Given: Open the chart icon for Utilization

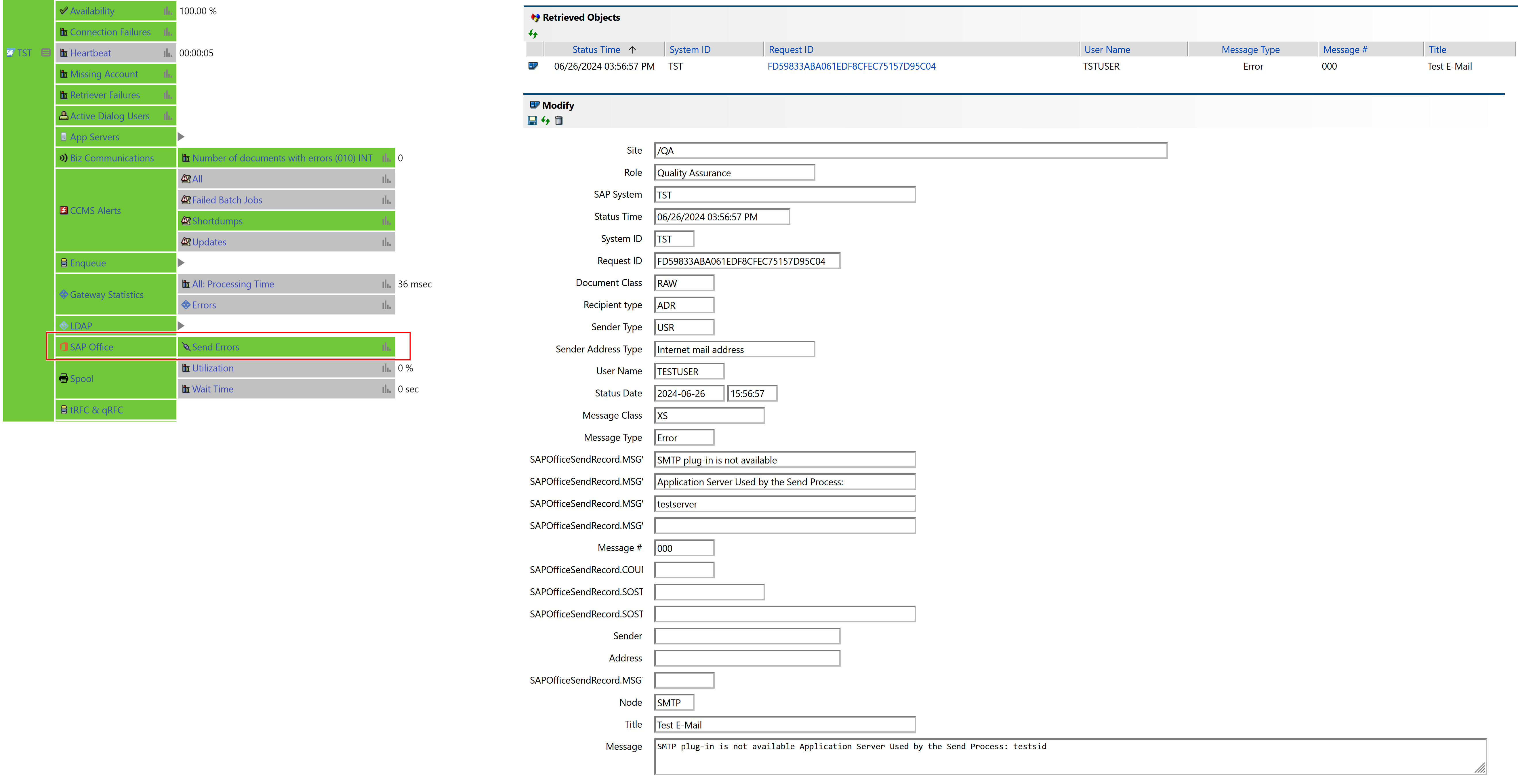Looking at the screenshot, I should 387,369.
